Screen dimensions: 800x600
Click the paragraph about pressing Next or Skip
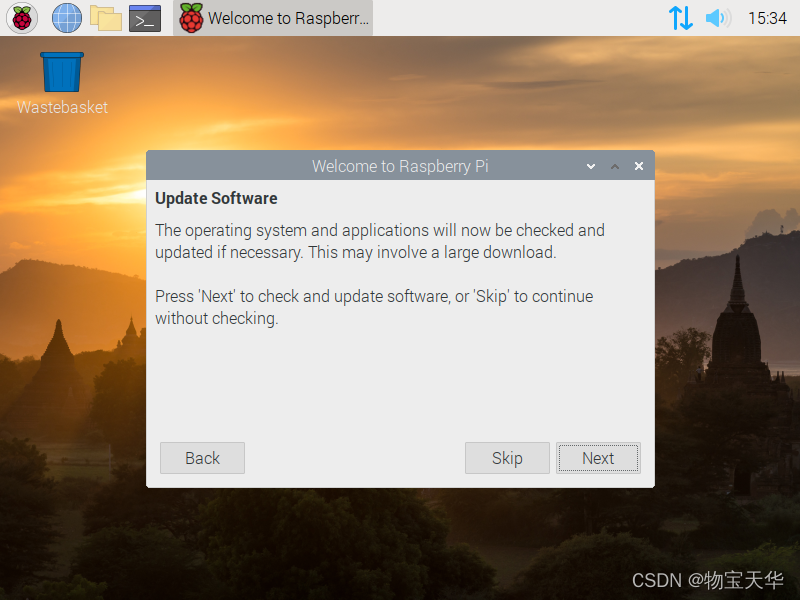pyautogui.click(x=374, y=307)
